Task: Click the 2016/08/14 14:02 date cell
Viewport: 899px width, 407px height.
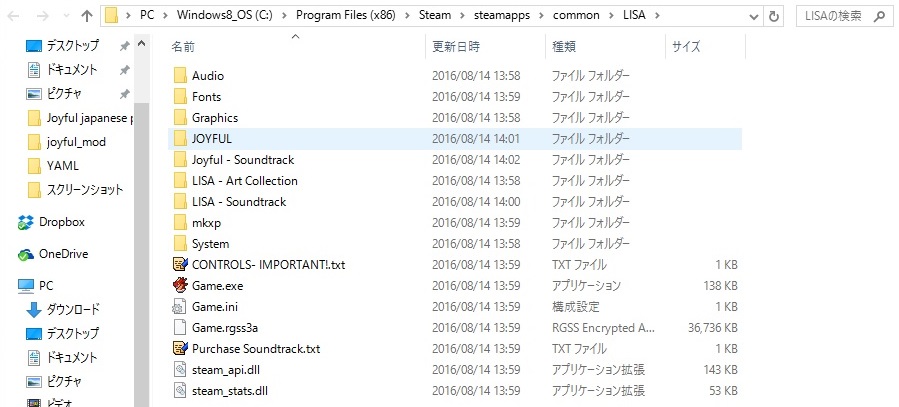Action: [476, 160]
